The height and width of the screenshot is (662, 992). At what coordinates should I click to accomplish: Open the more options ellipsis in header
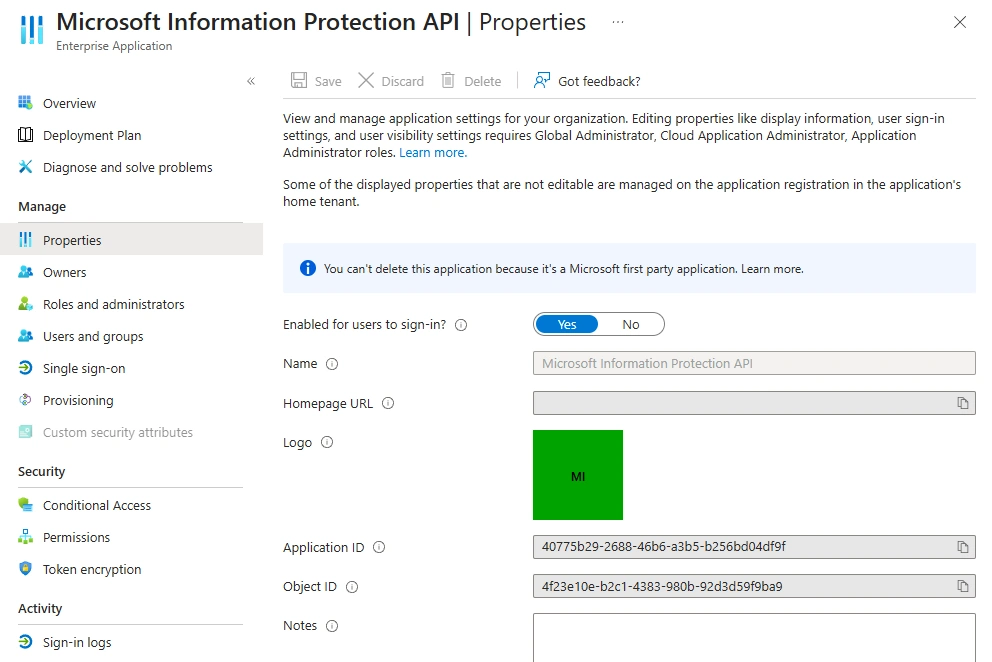pyautogui.click(x=618, y=22)
